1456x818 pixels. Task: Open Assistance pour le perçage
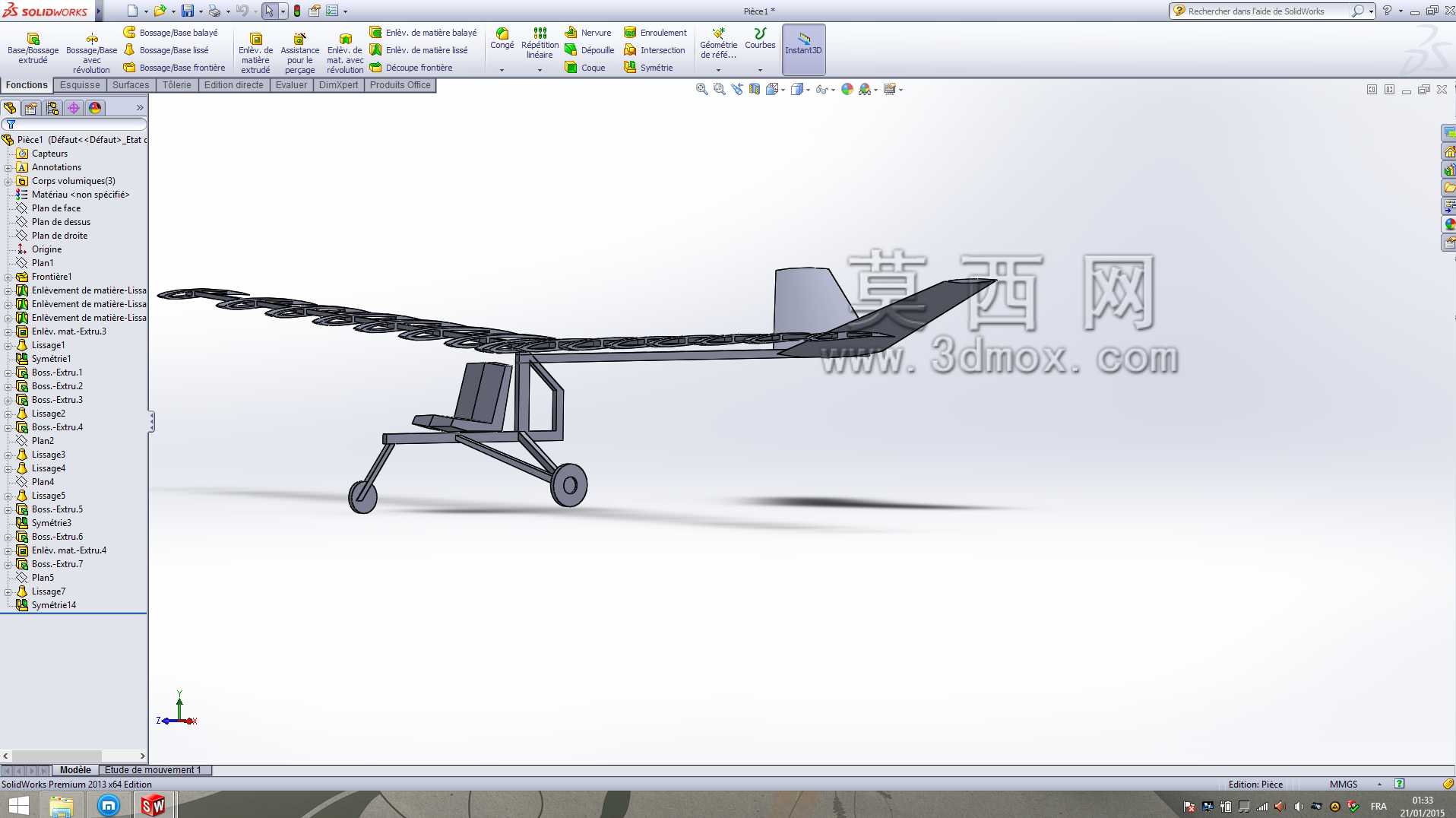[299, 53]
